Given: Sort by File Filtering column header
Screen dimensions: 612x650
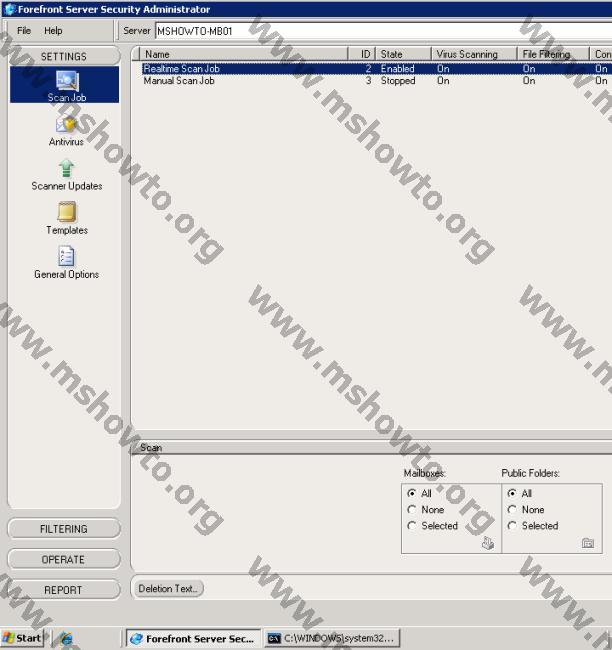Looking at the screenshot, I should 553,54.
